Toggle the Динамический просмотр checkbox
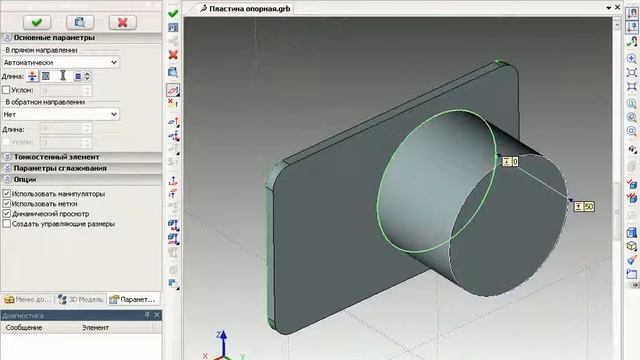The image size is (640, 360). pyautogui.click(x=6, y=213)
